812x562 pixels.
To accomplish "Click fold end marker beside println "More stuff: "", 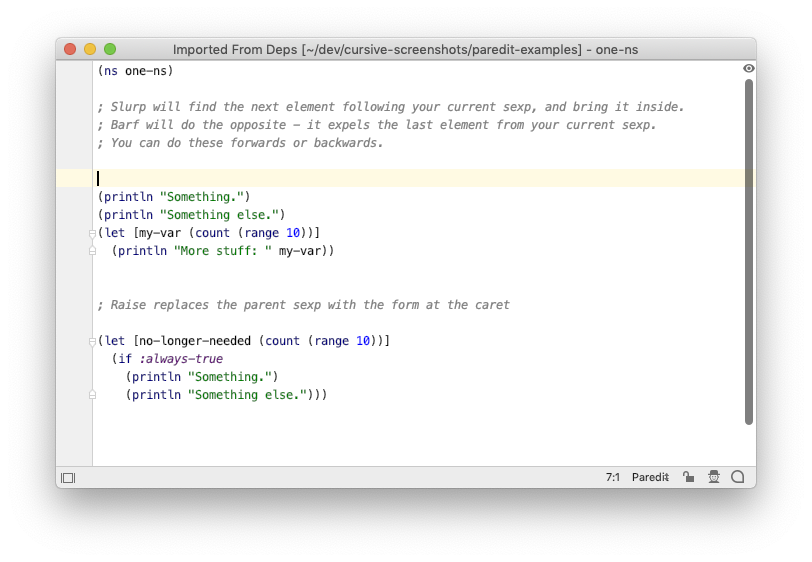I will (92, 251).
